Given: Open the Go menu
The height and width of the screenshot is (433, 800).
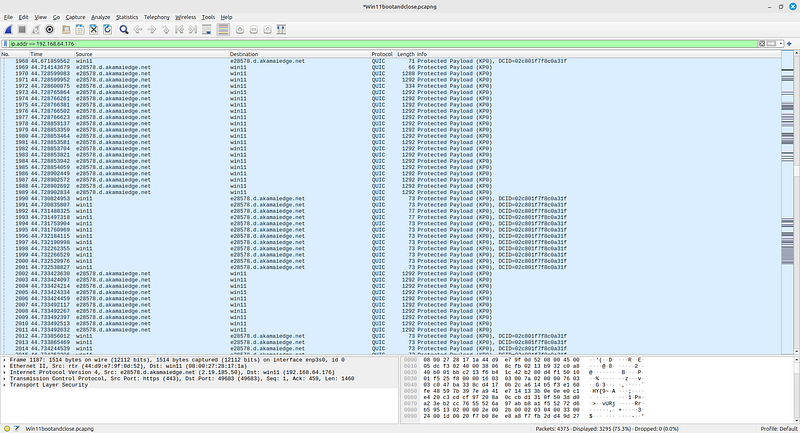Looking at the screenshot, I should [x=56, y=17].
